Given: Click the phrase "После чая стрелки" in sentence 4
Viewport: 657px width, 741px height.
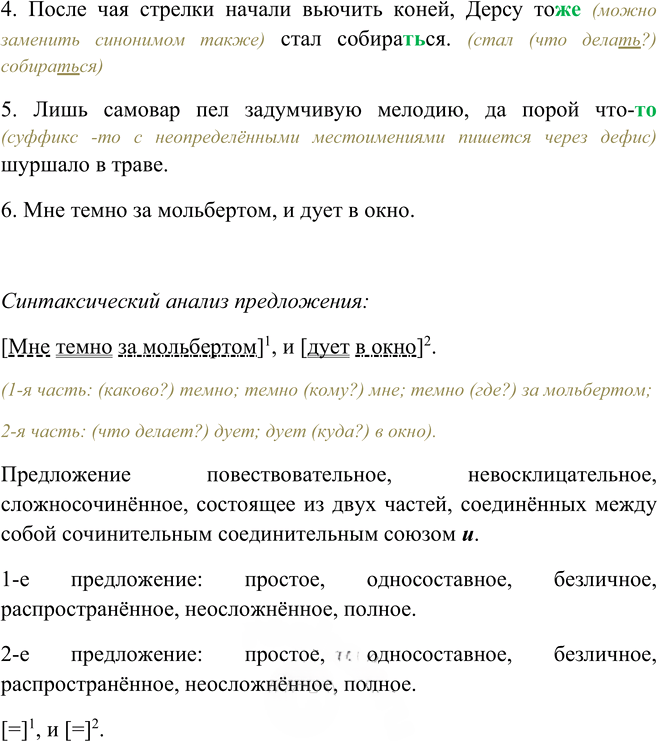Looking at the screenshot, I should (x=121, y=10).
